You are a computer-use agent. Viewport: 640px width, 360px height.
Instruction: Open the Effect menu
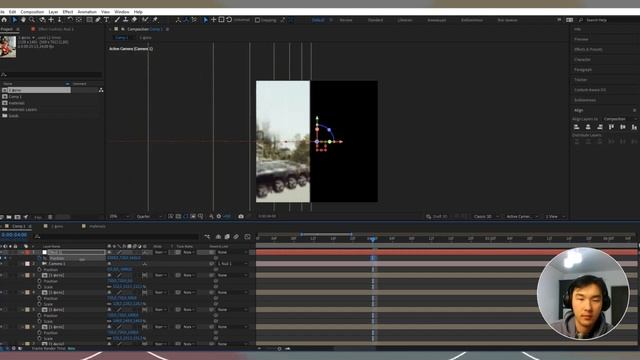coord(68,12)
